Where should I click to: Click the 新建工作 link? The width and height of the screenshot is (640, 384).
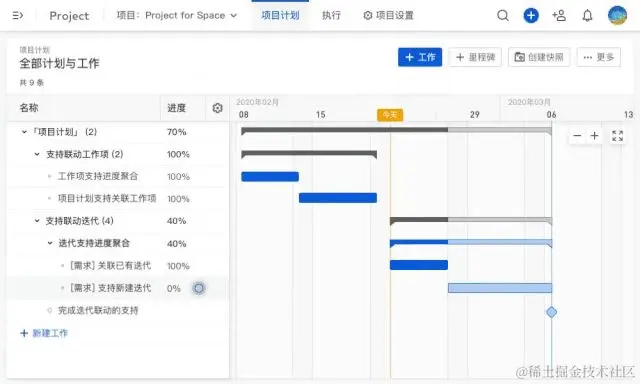pyautogui.click(x=44, y=333)
